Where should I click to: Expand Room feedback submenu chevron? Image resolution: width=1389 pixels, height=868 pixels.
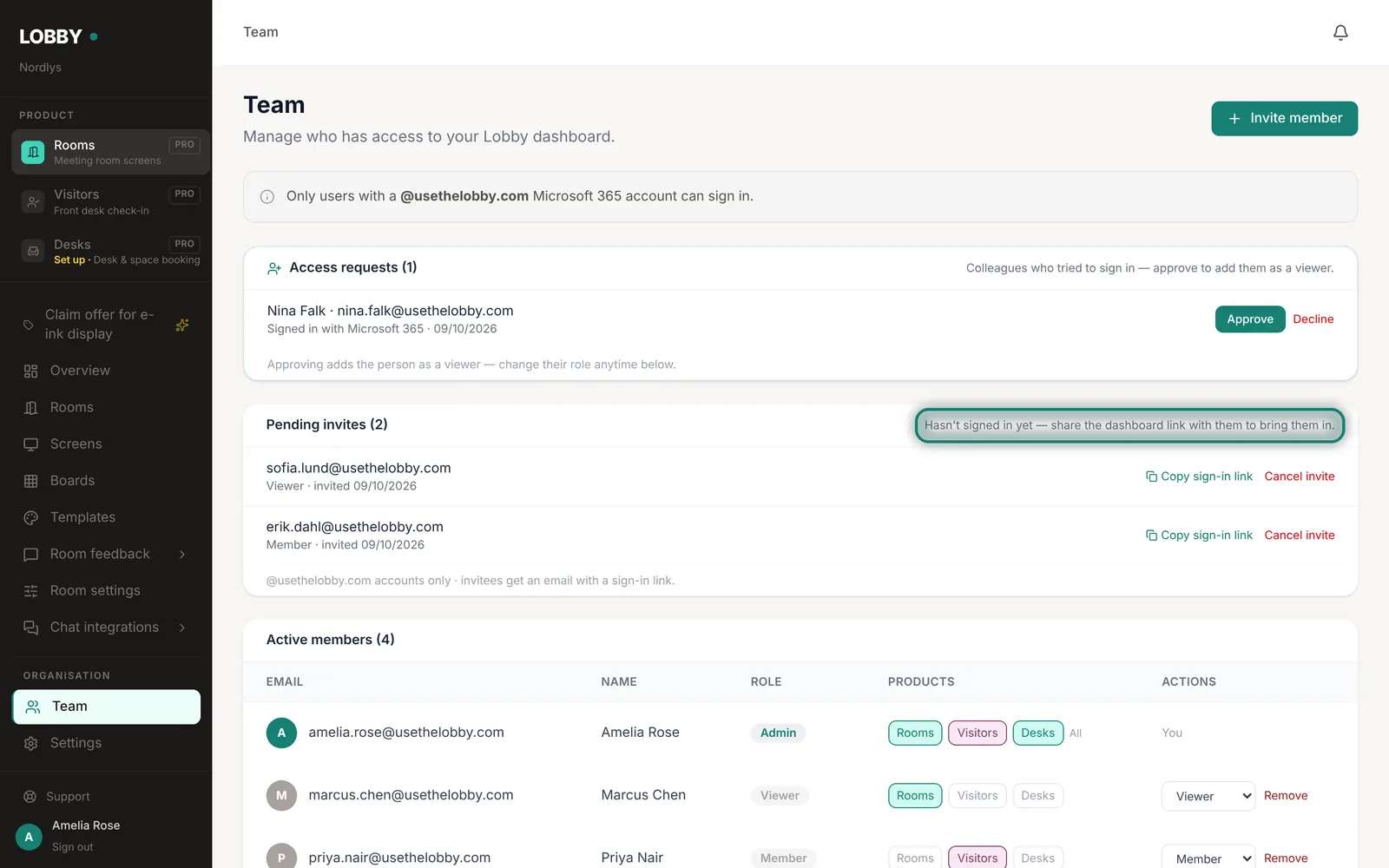coord(182,555)
